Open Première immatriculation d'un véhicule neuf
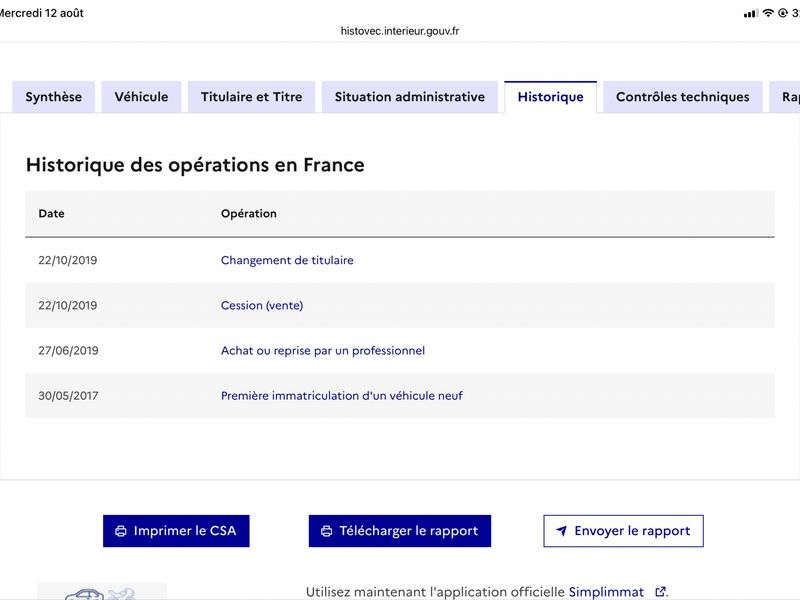800x600 pixels. 342,396
